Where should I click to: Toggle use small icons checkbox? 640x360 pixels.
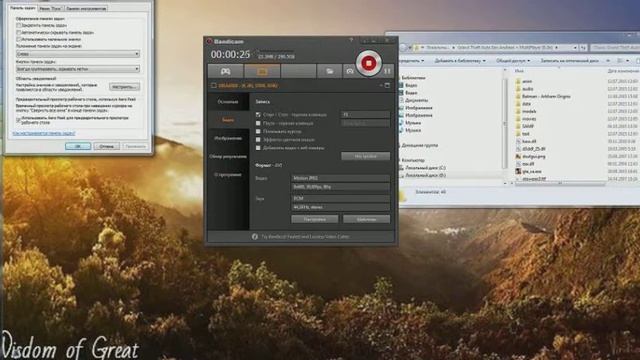tap(18, 39)
